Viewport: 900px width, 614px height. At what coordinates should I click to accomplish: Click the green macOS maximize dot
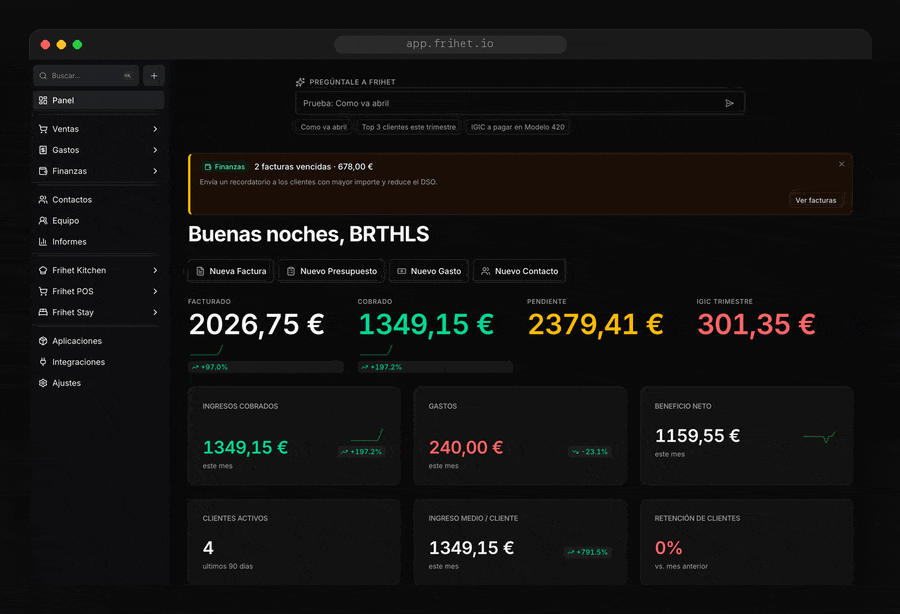[x=77, y=45]
